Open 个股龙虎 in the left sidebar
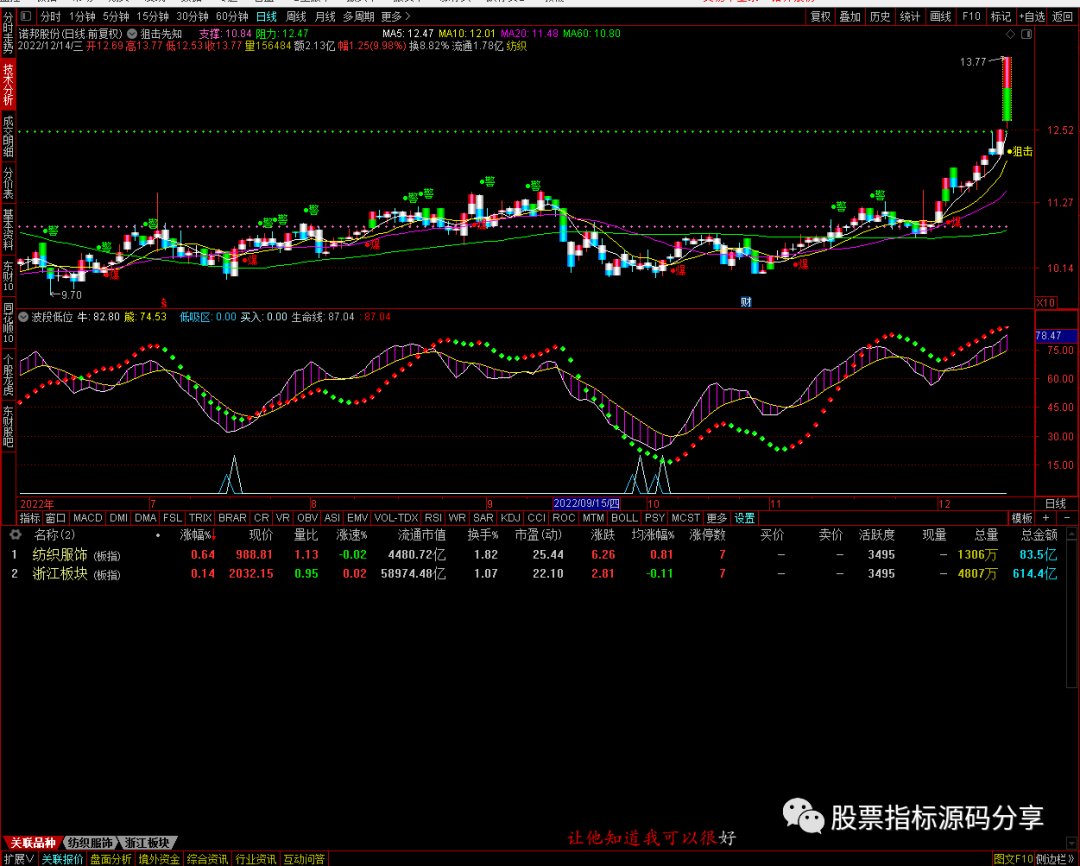Image resolution: width=1080 pixels, height=866 pixels. (8, 375)
